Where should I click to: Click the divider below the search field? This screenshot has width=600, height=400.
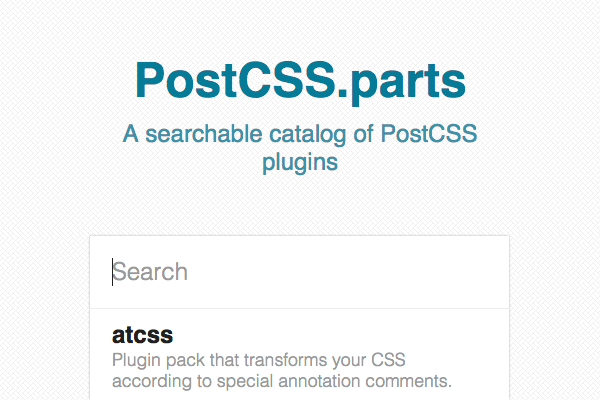[300, 309]
